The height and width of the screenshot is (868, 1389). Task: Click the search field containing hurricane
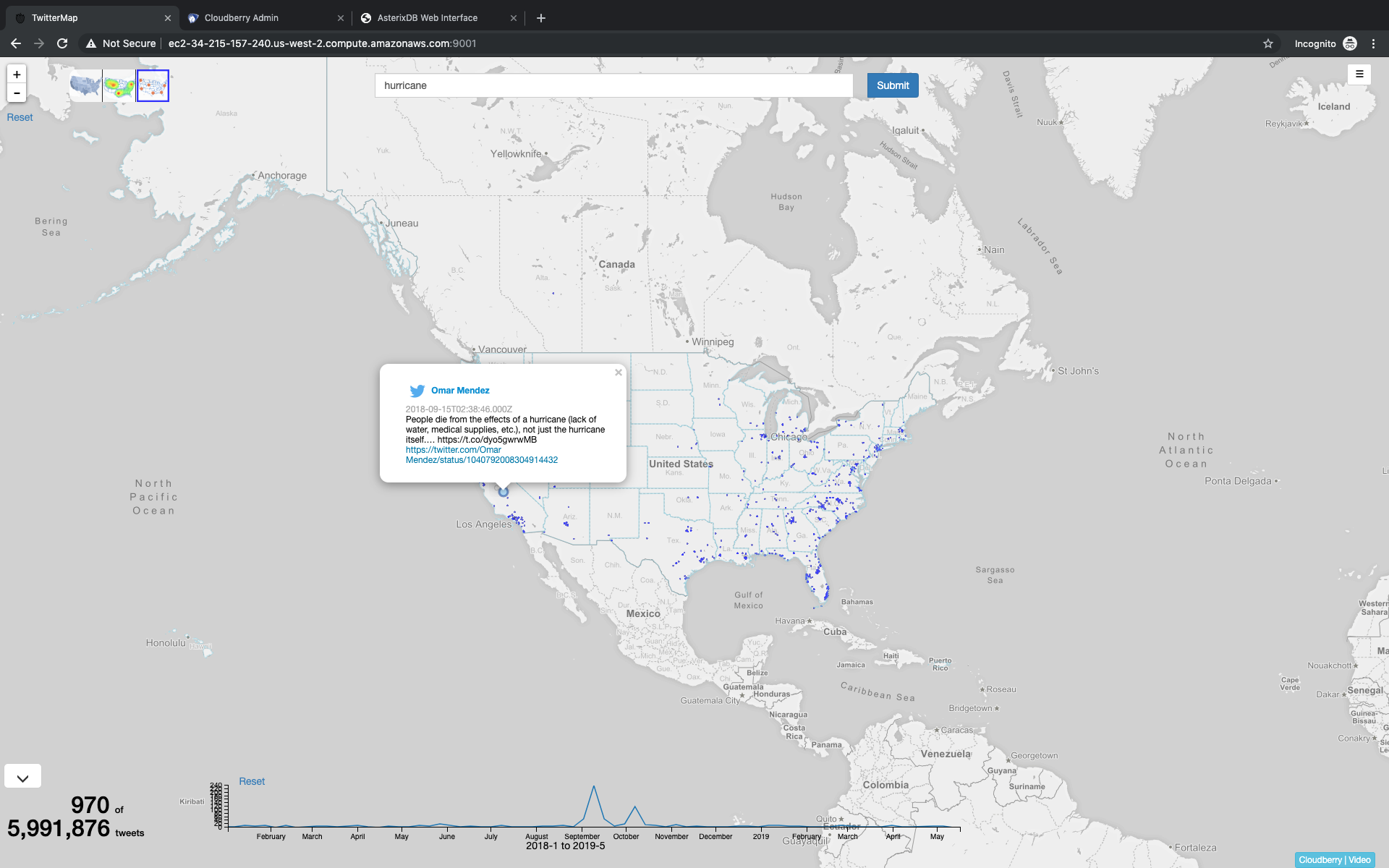click(613, 85)
